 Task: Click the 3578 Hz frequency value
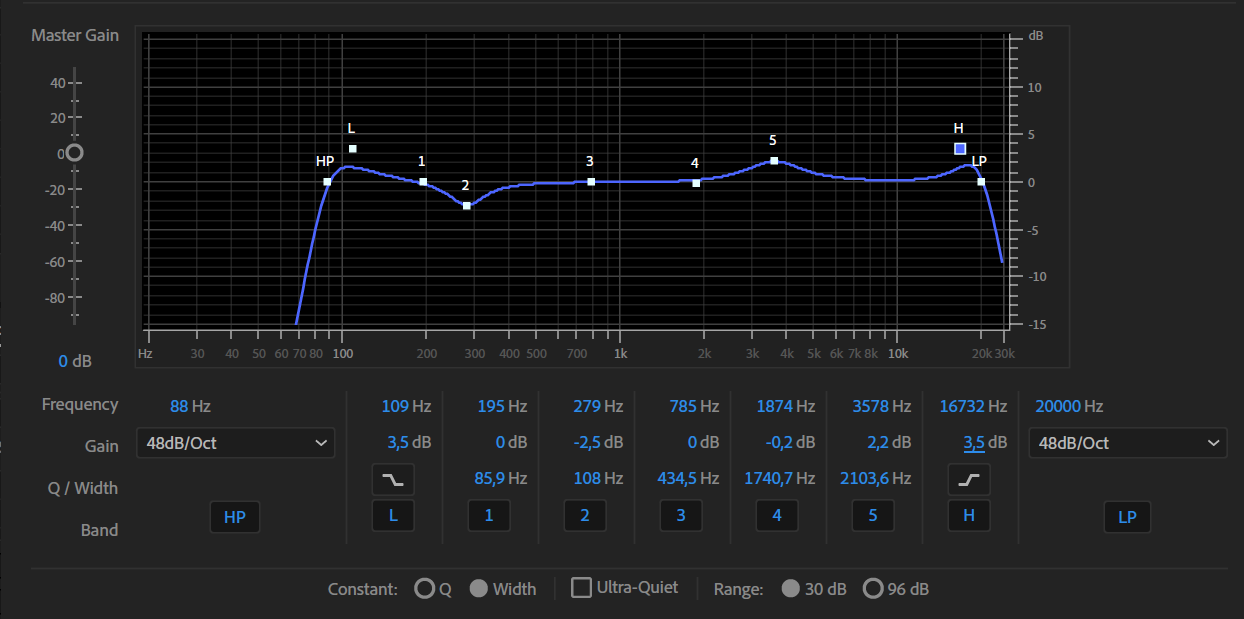click(881, 406)
